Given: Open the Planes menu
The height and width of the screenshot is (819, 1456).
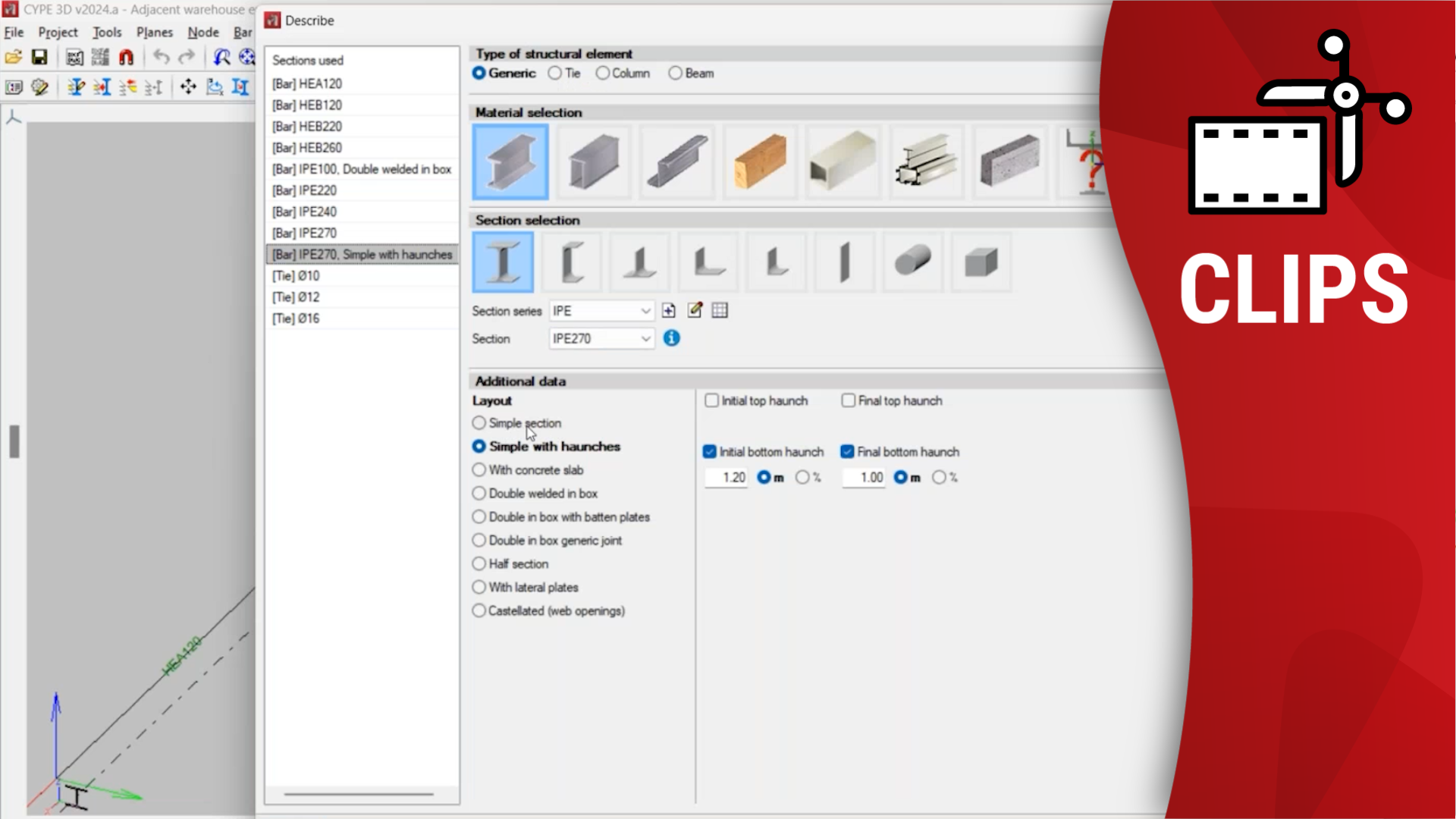Looking at the screenshot, I should click(154, 33).
